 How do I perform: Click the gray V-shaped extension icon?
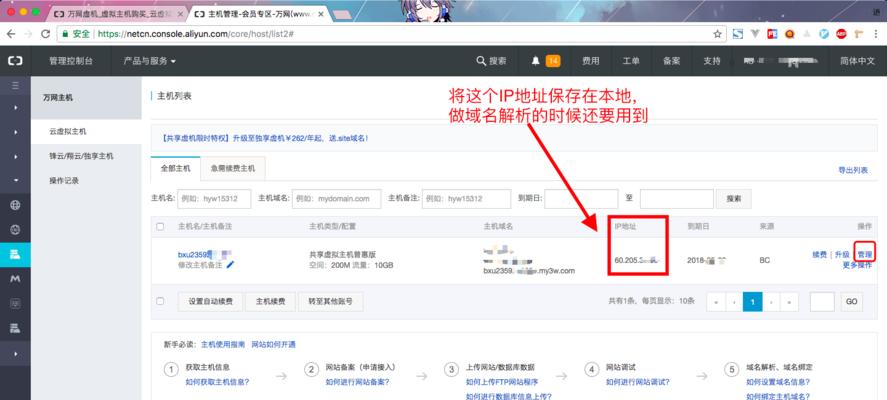755,34
